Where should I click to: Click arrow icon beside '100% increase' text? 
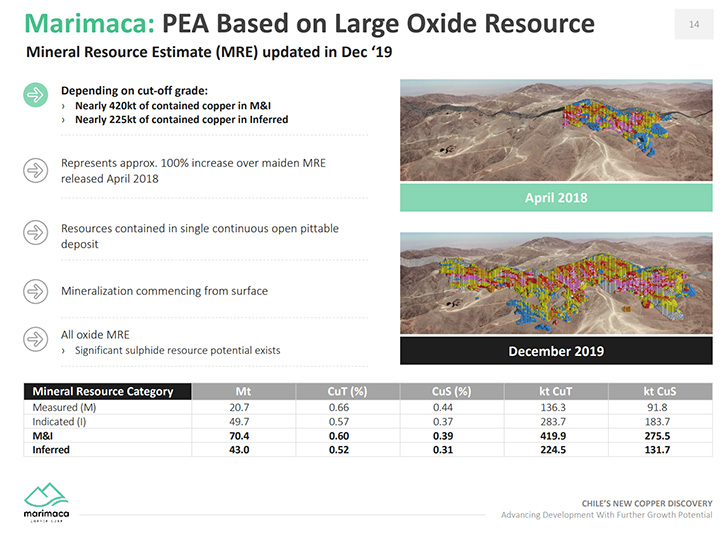[36, 170]
